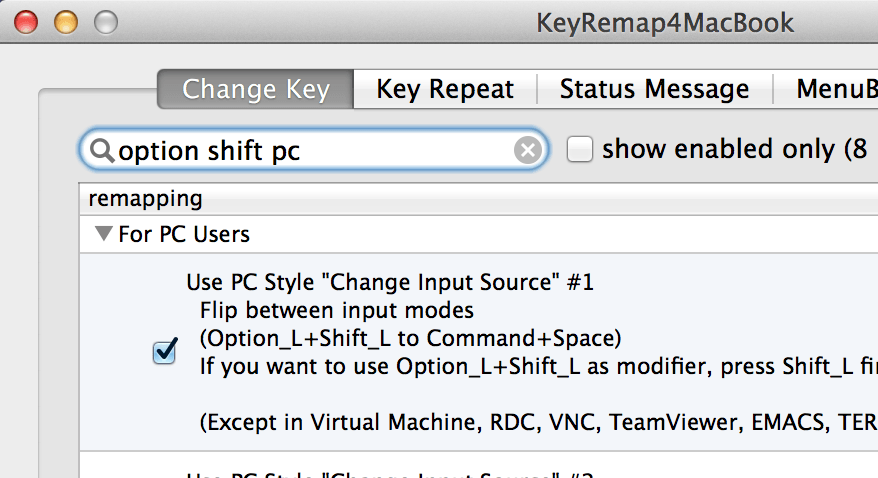Viewport: 878px width, 478px height.
Task: Clear the search field with the X icon
Action: pos(527,151)
